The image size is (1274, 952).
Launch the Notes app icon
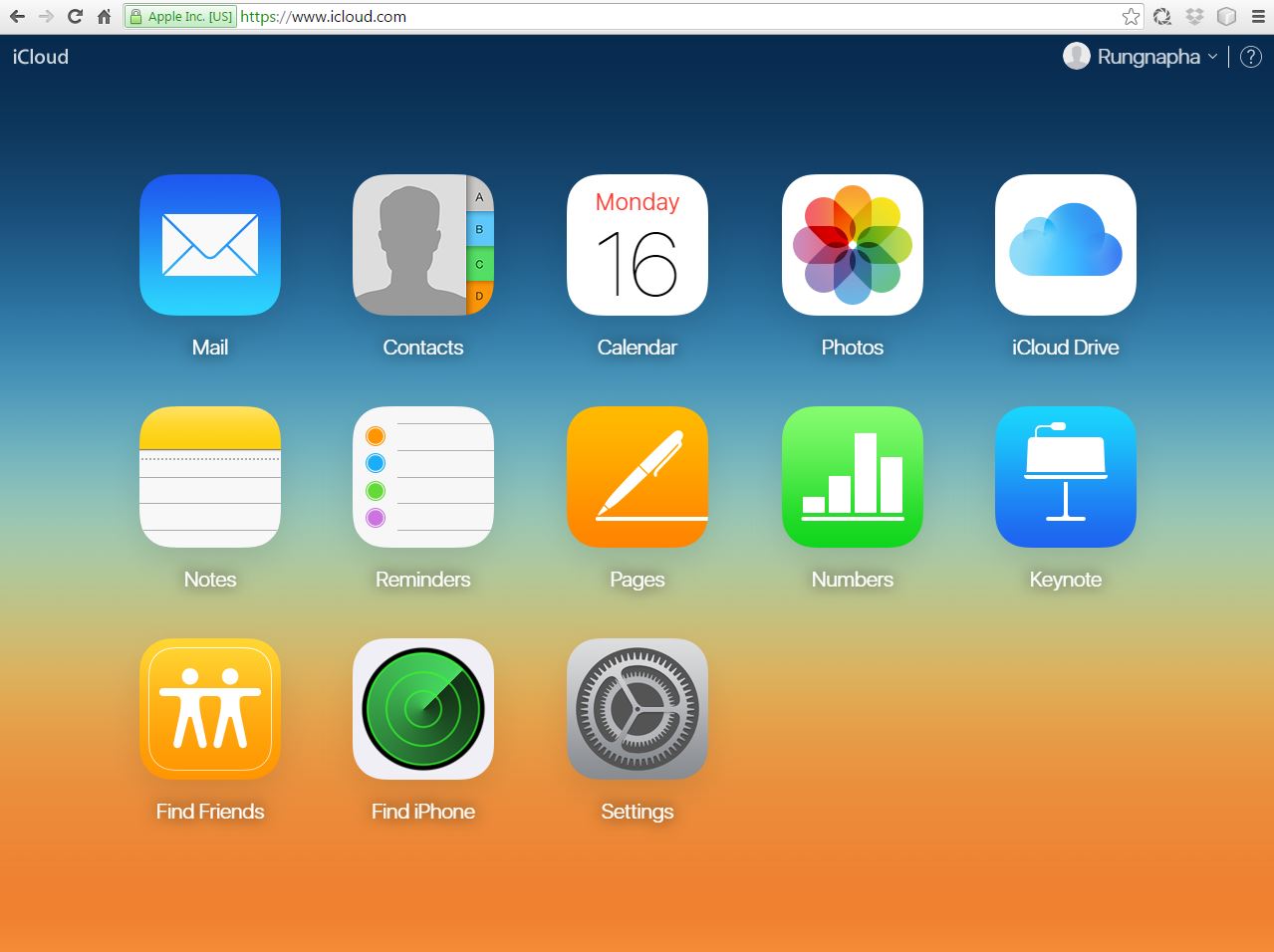(210, 477)
